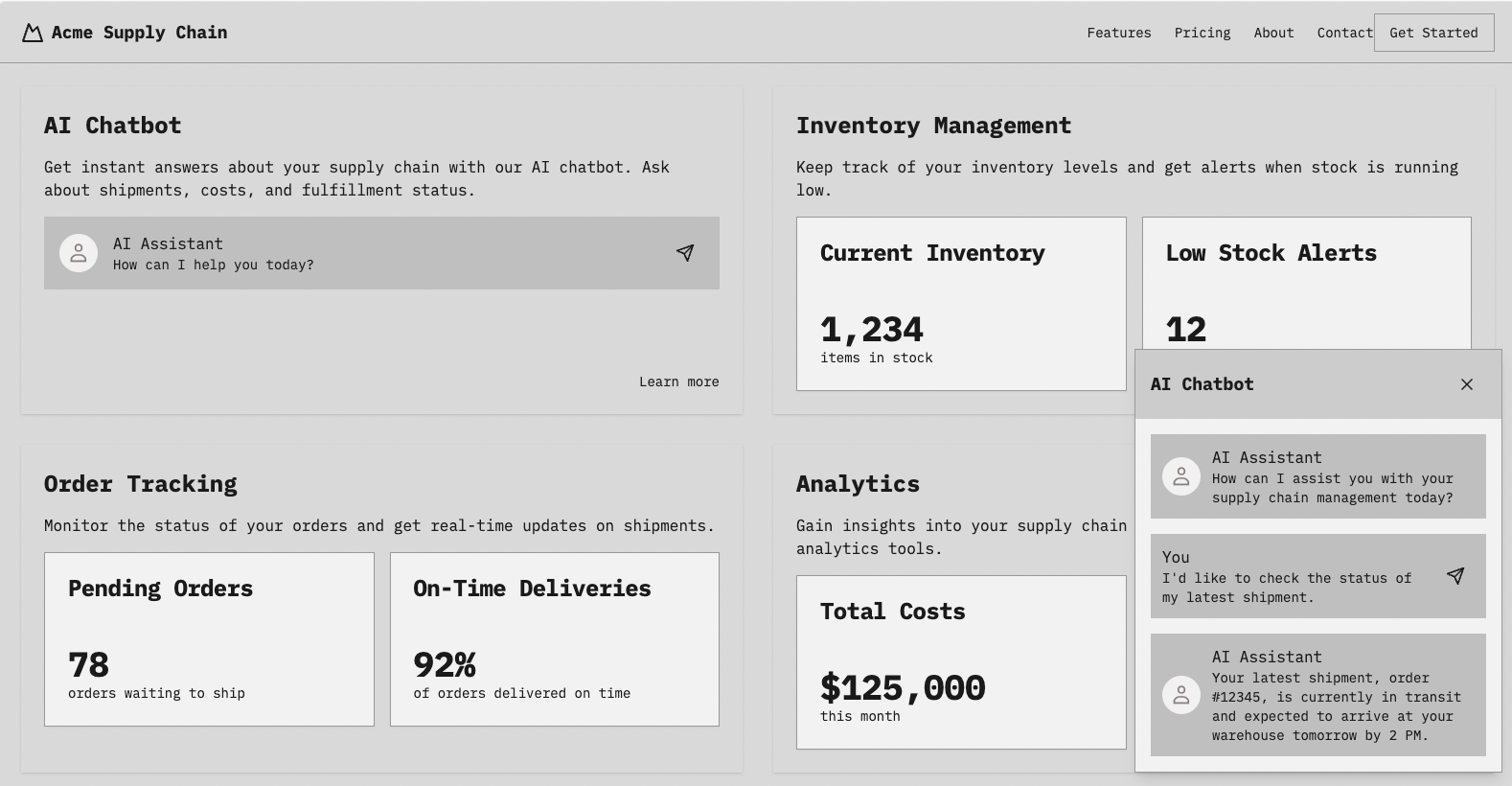
Task: Click the send icon in AI Chatbot card
Action: 685,253
